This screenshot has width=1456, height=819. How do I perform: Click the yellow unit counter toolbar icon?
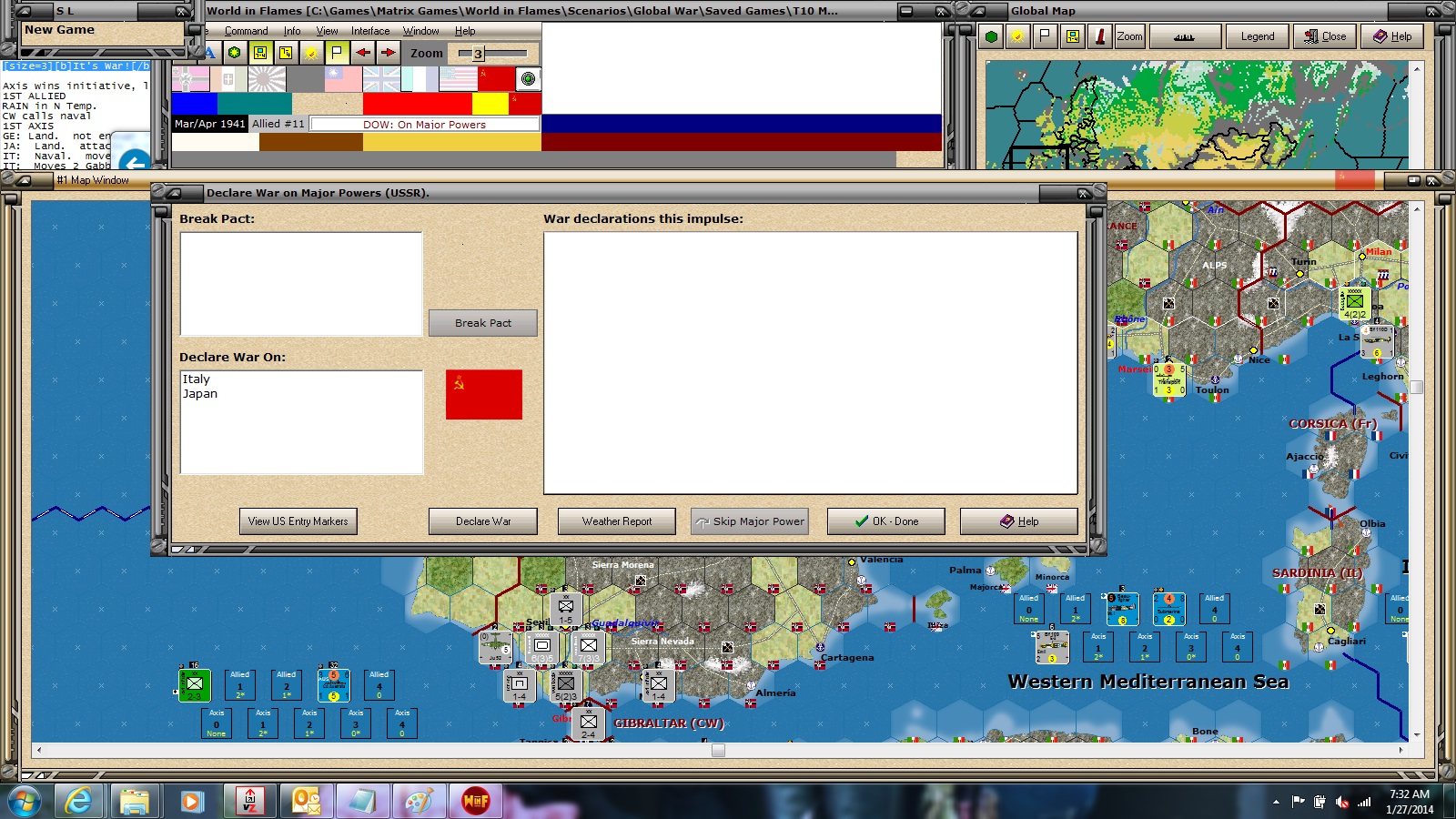click(260, 53)
